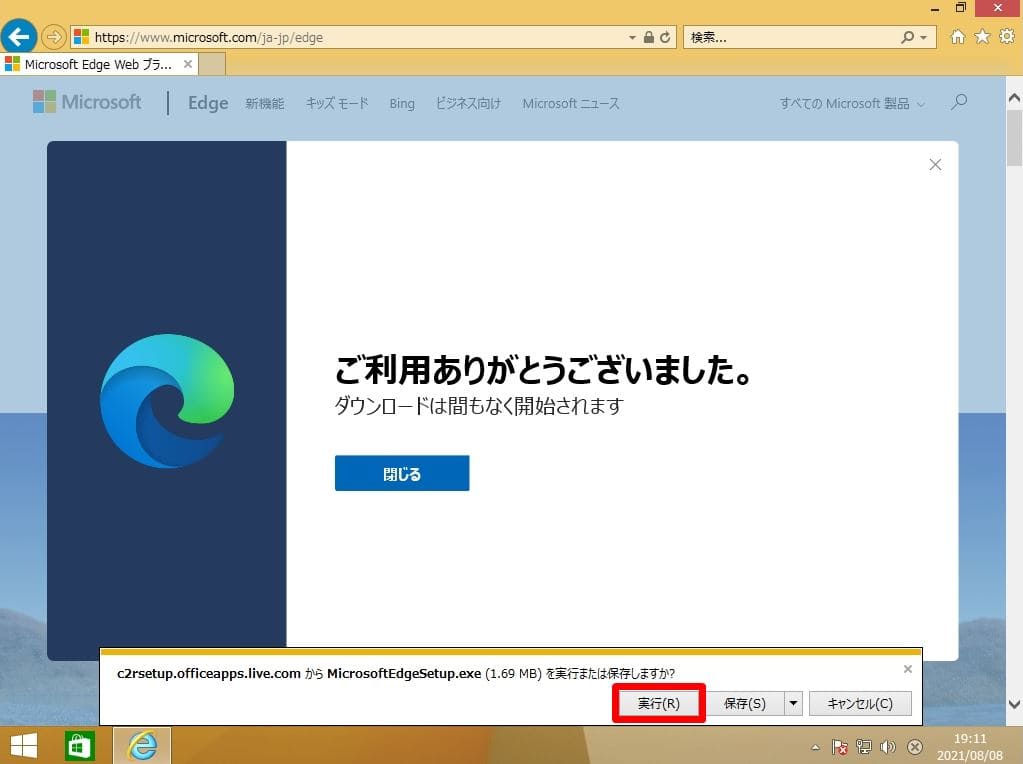Open Favorites star icon
This screenshot has width=1023, height=764.
982,37
